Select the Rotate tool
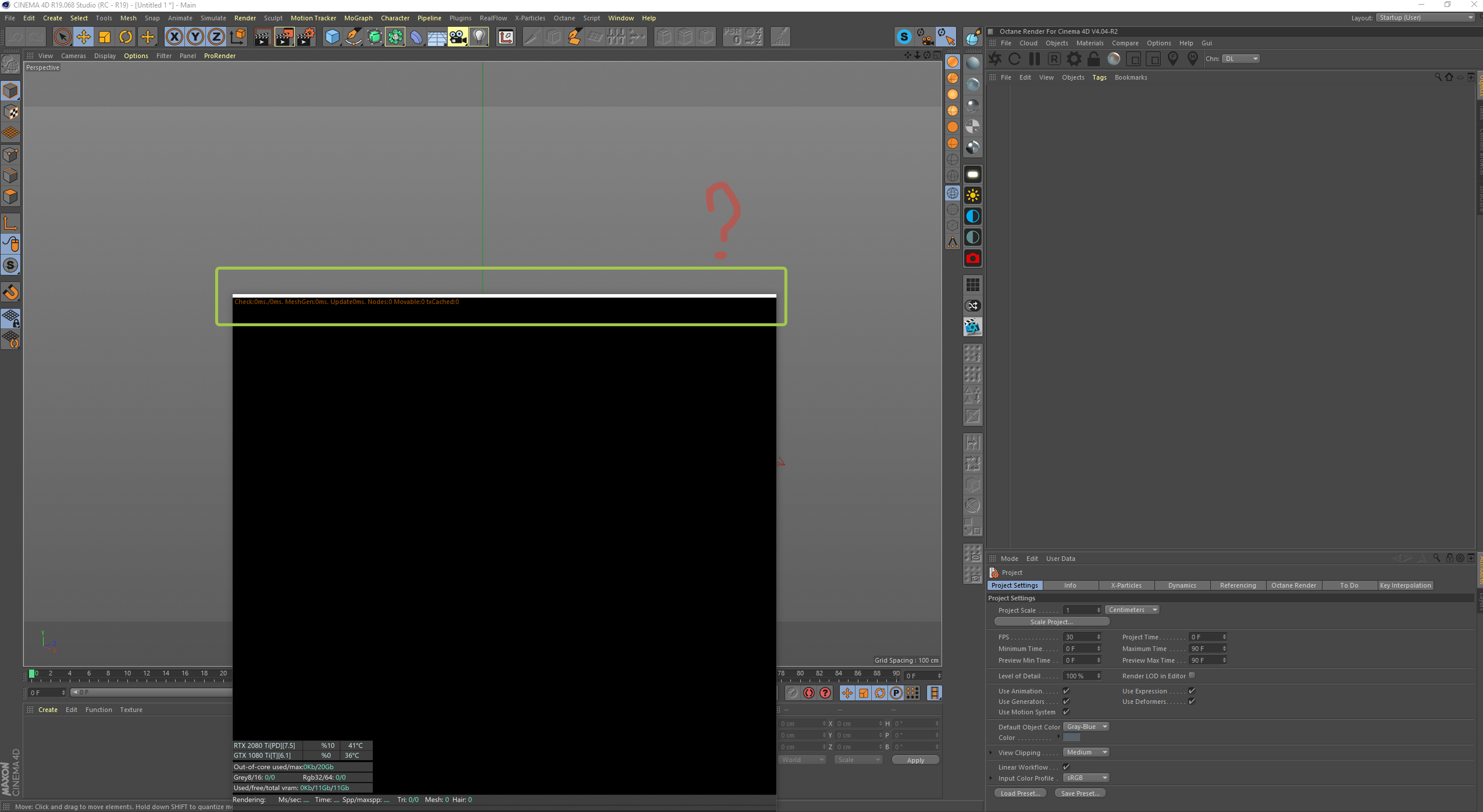 pos(126,37)
